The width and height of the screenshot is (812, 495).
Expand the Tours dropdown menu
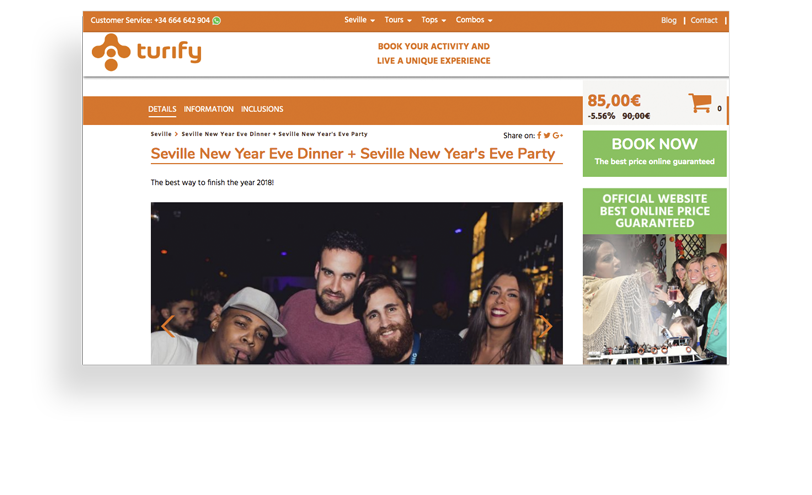tap(398, 20)
